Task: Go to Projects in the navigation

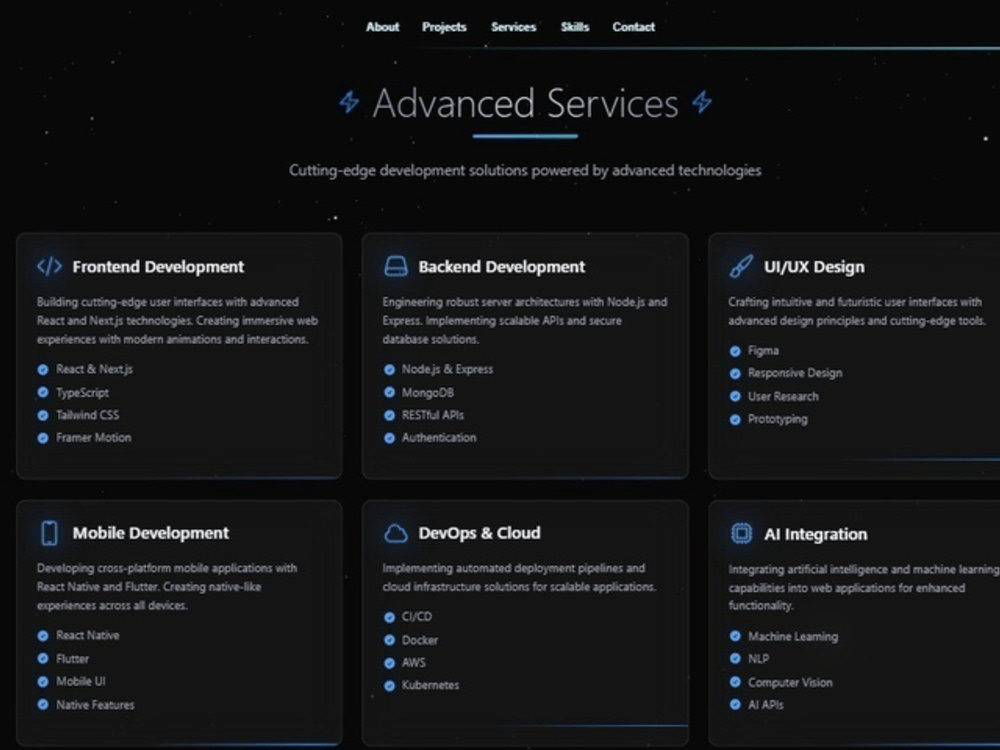Action: tap(444, 27)
